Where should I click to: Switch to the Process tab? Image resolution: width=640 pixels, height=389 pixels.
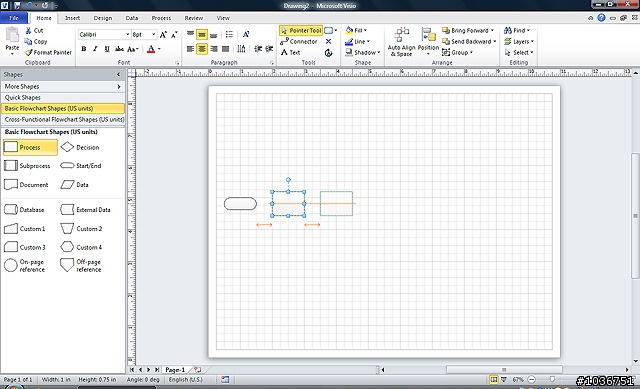161,18
